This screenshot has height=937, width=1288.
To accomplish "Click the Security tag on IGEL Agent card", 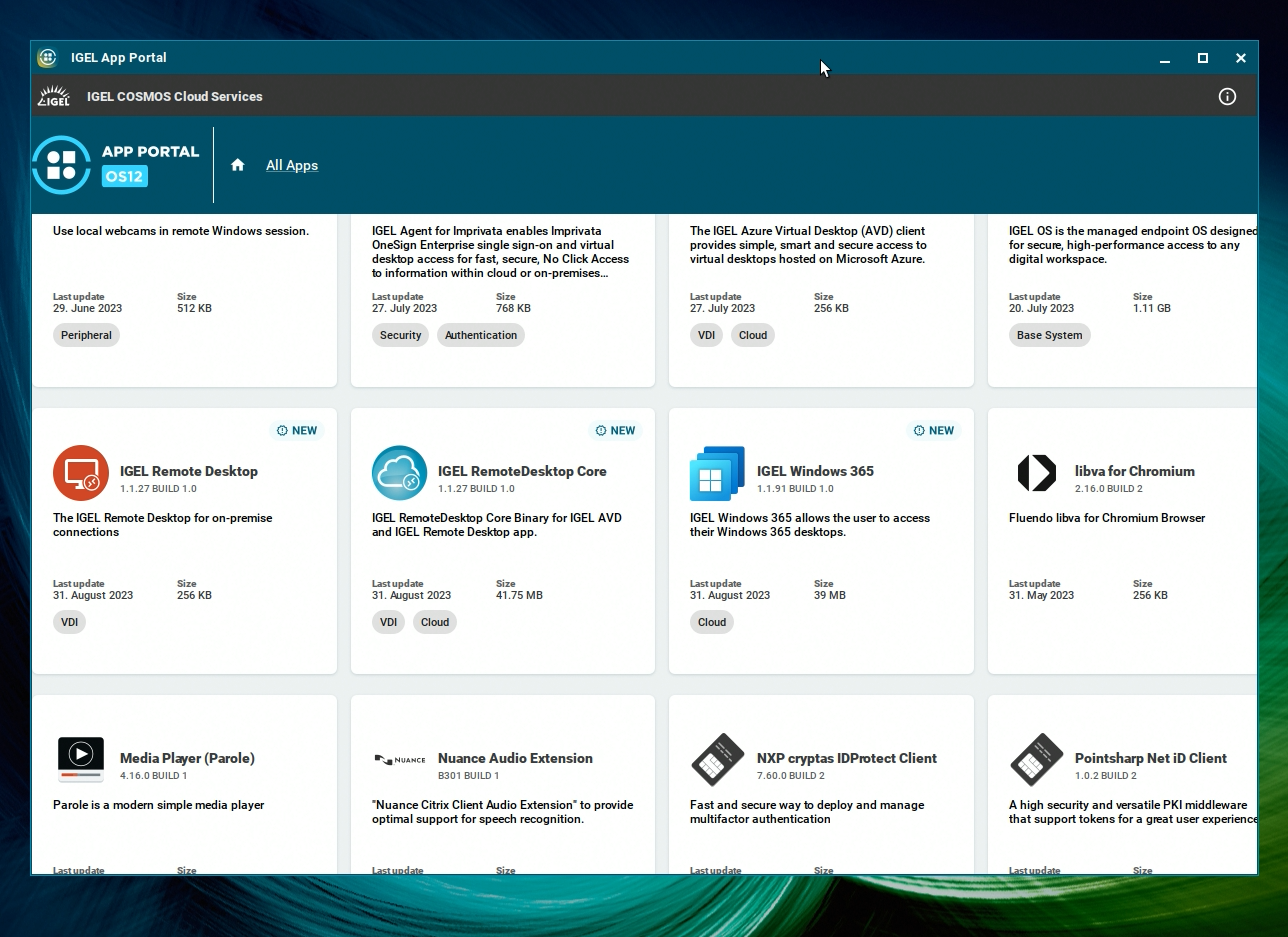I will click(400, 335).
